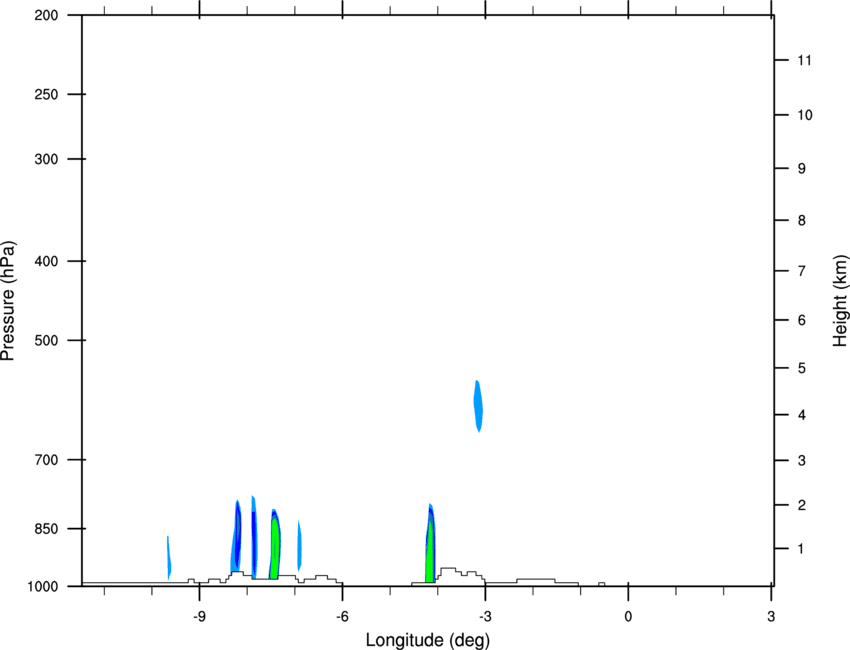
Task: Pick the 6 km height label
Action: [802, 320]
